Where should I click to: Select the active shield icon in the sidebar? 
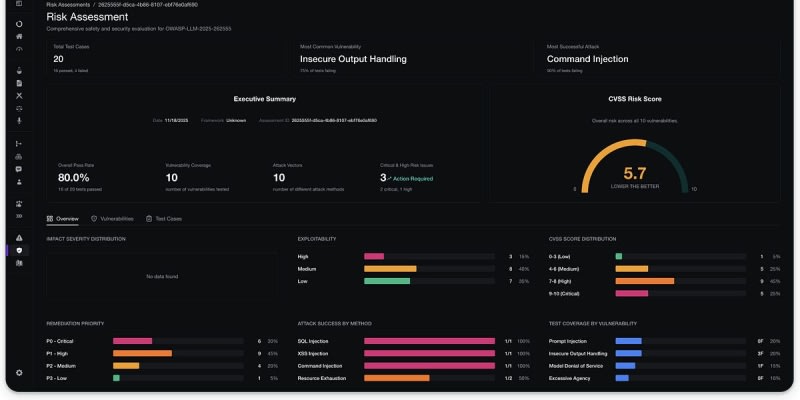tap(19, 250)
